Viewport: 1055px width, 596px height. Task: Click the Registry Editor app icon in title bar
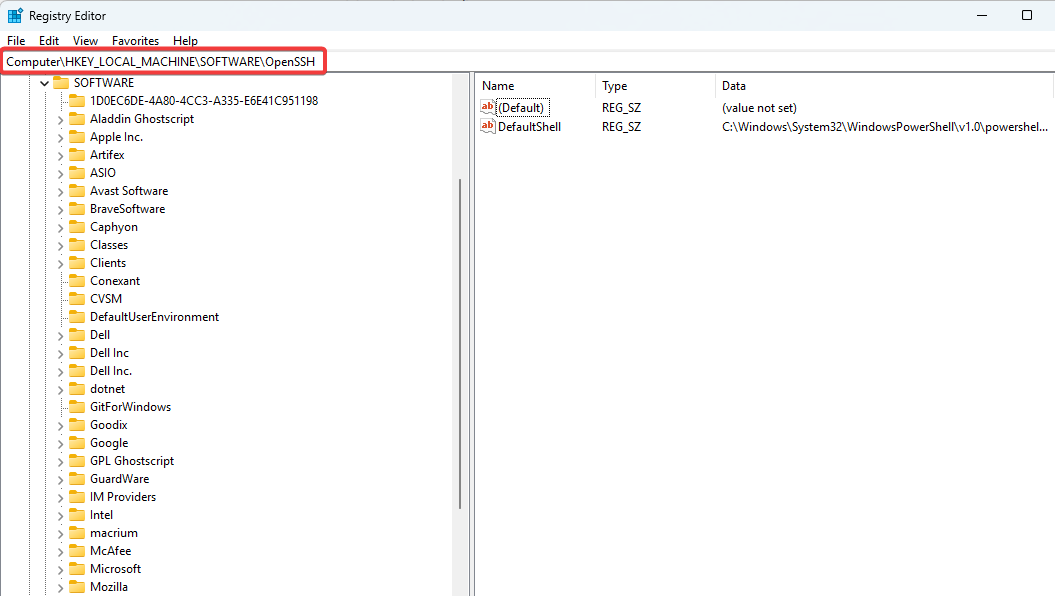coord(15,16)
